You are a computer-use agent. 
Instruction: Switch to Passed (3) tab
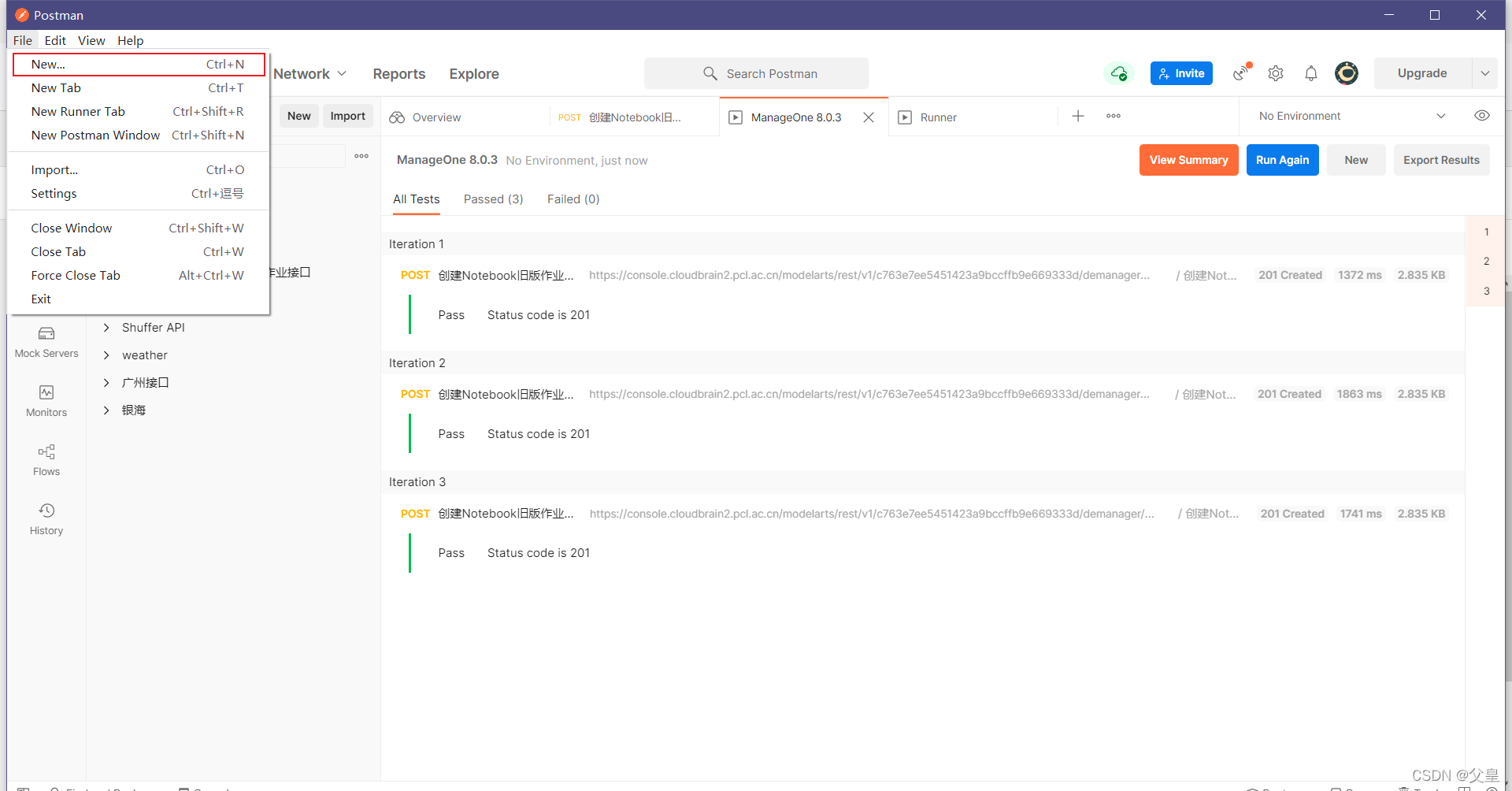493,199
